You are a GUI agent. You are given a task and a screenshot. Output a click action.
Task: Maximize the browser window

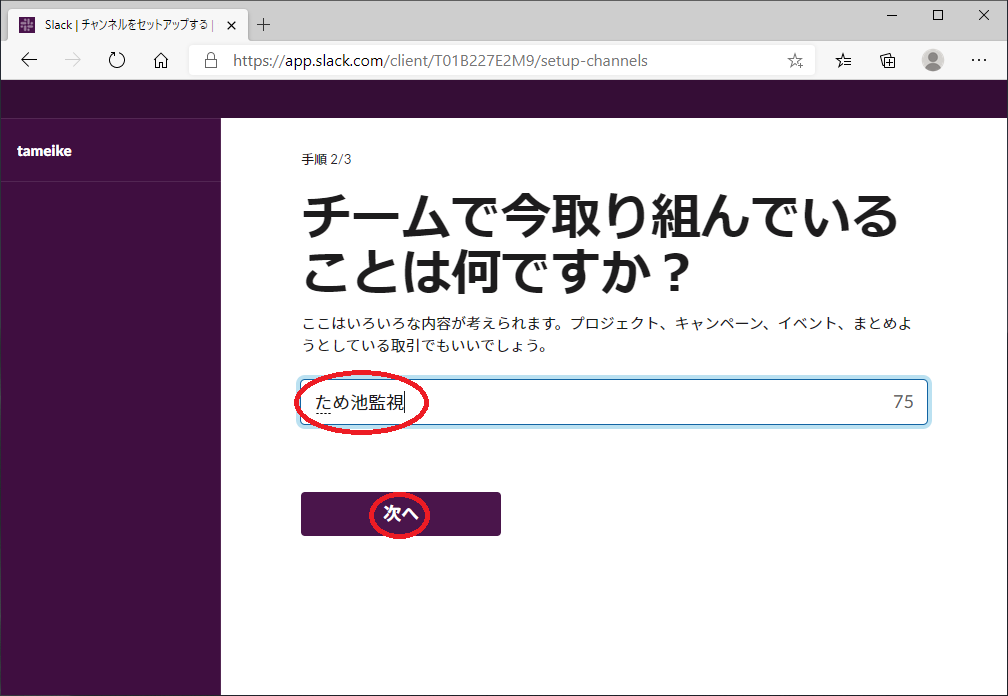tap(938, 15)
